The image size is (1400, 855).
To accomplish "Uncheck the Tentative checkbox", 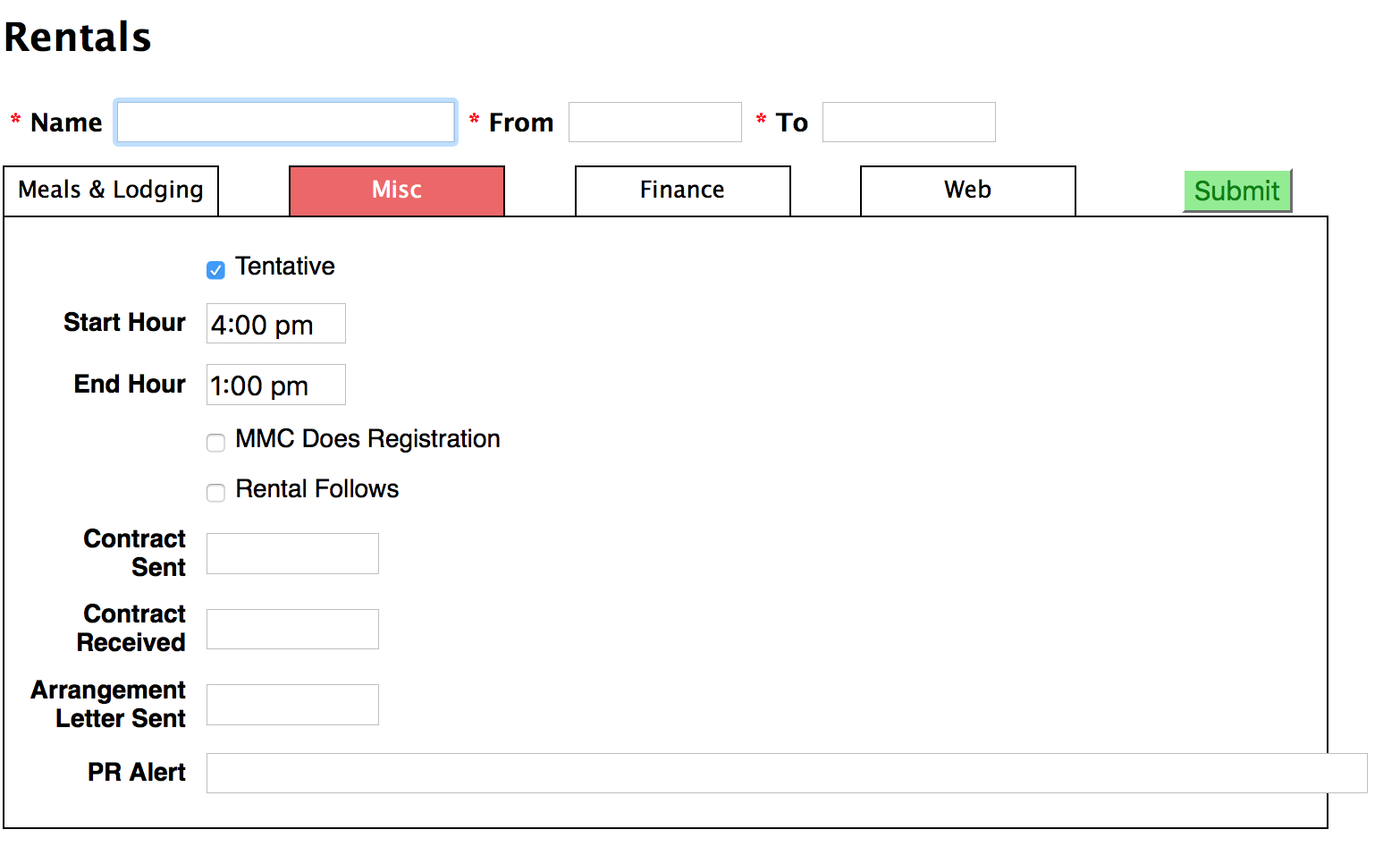I will click(x=215, y=270).
